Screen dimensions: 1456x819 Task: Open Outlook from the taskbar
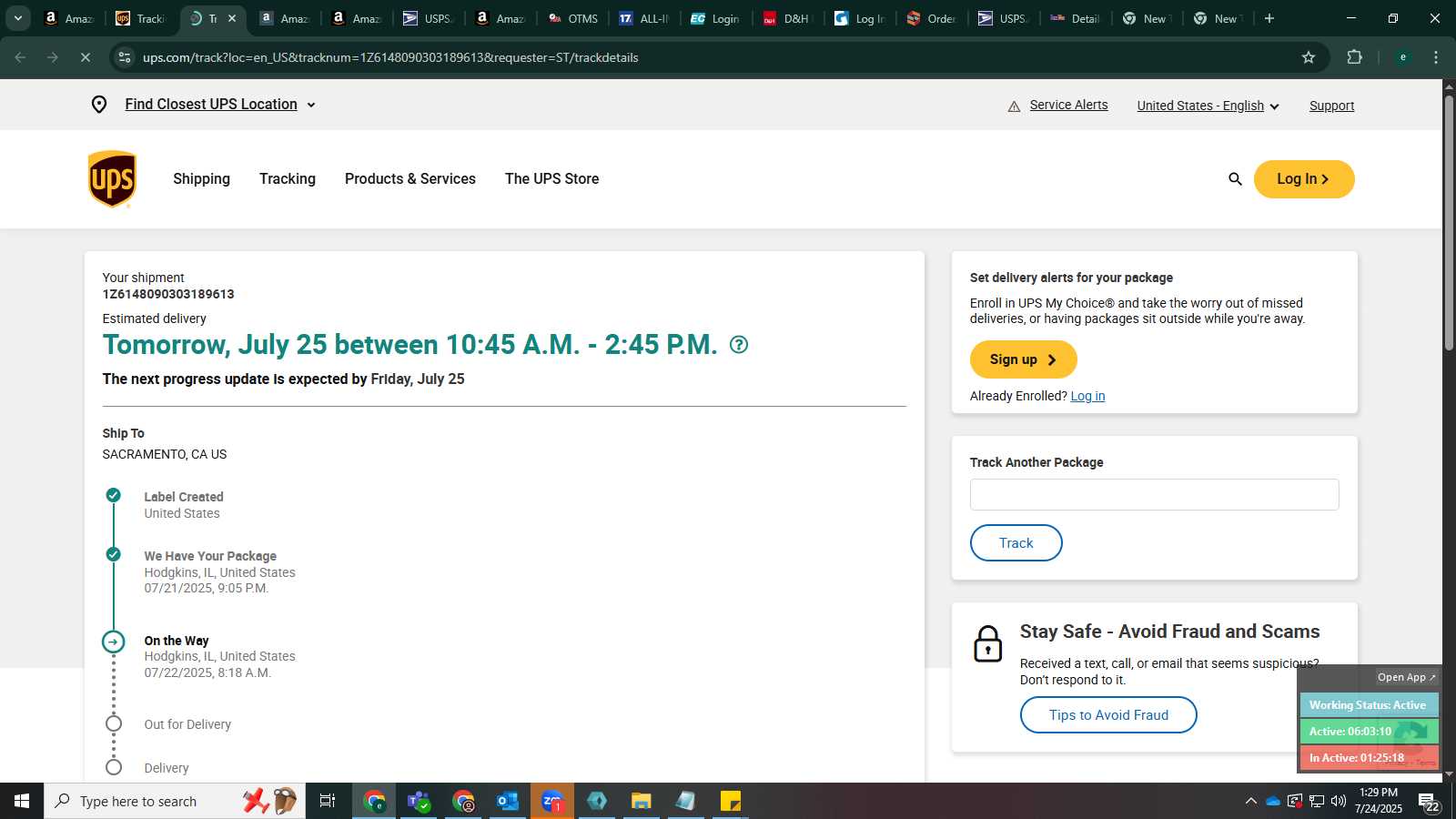[507, 801]
